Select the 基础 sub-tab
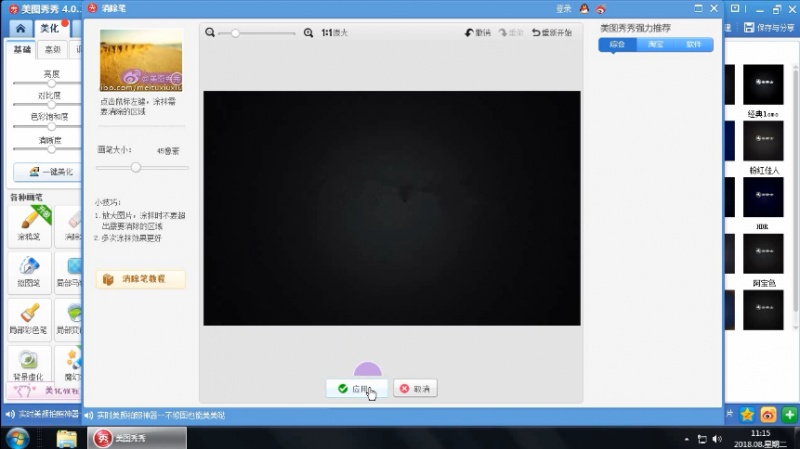 click(x=22, y=49)
